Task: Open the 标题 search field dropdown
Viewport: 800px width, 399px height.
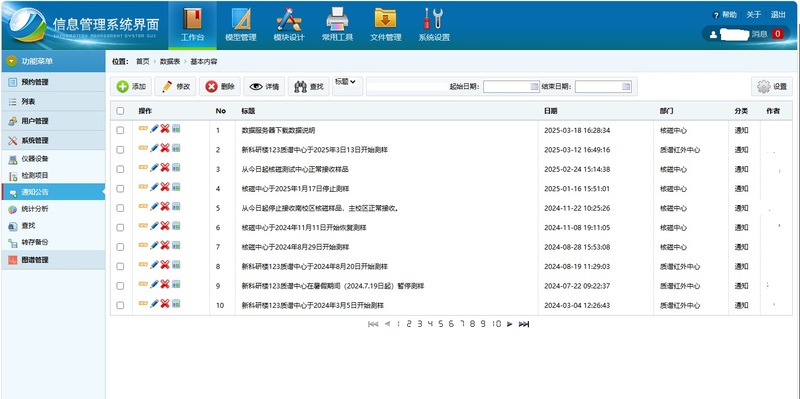Action: tap(345, 81)
